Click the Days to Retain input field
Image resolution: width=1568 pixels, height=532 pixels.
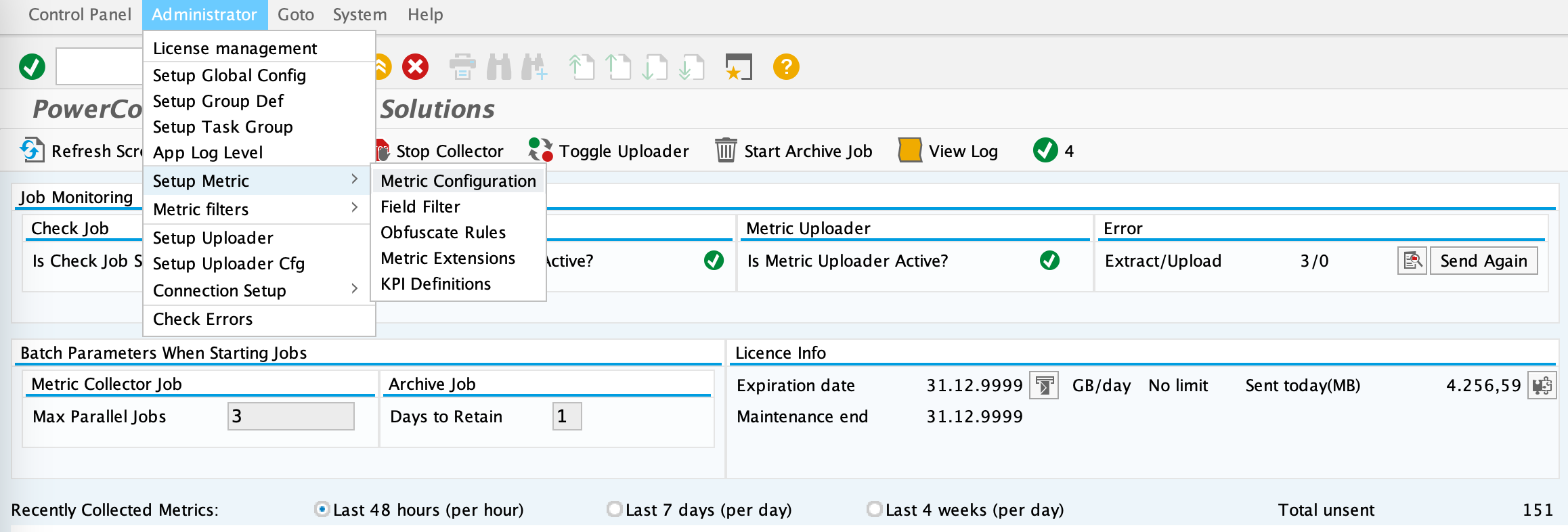coord(567,416)
